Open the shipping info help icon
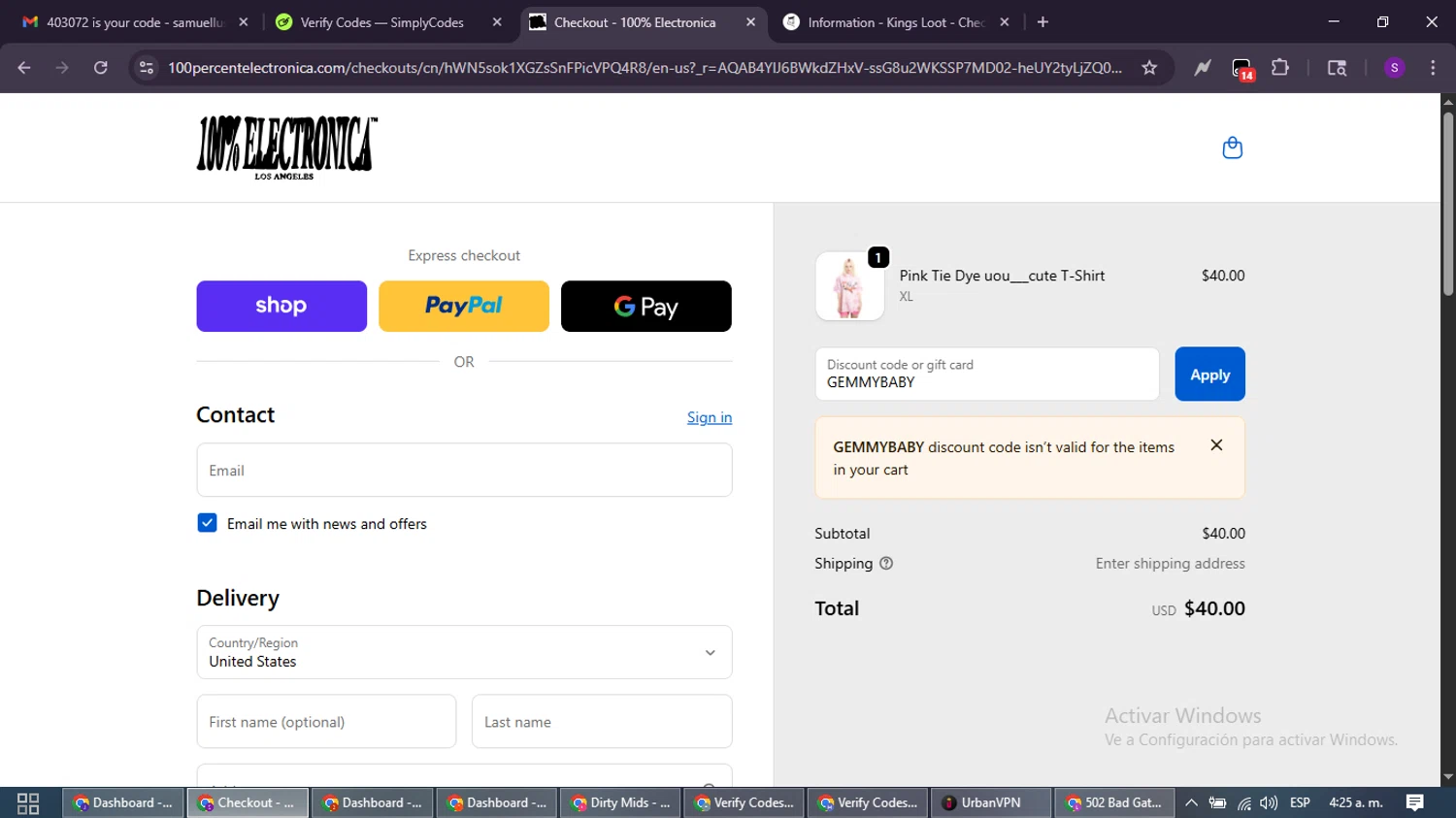 click(886, 564)
